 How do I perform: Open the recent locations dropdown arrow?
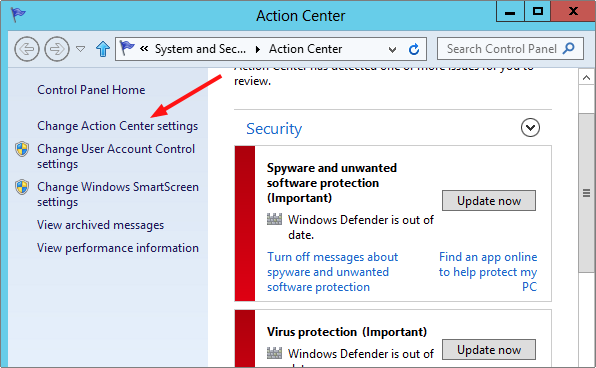(80, 49)
